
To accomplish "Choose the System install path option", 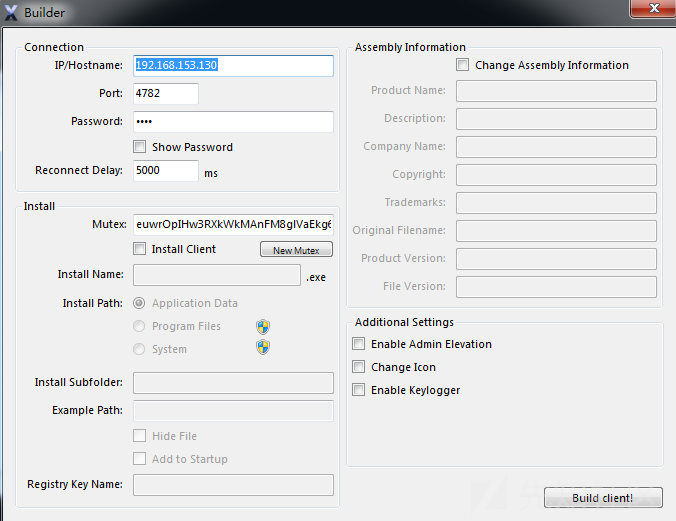I will (x=139, y=349).
